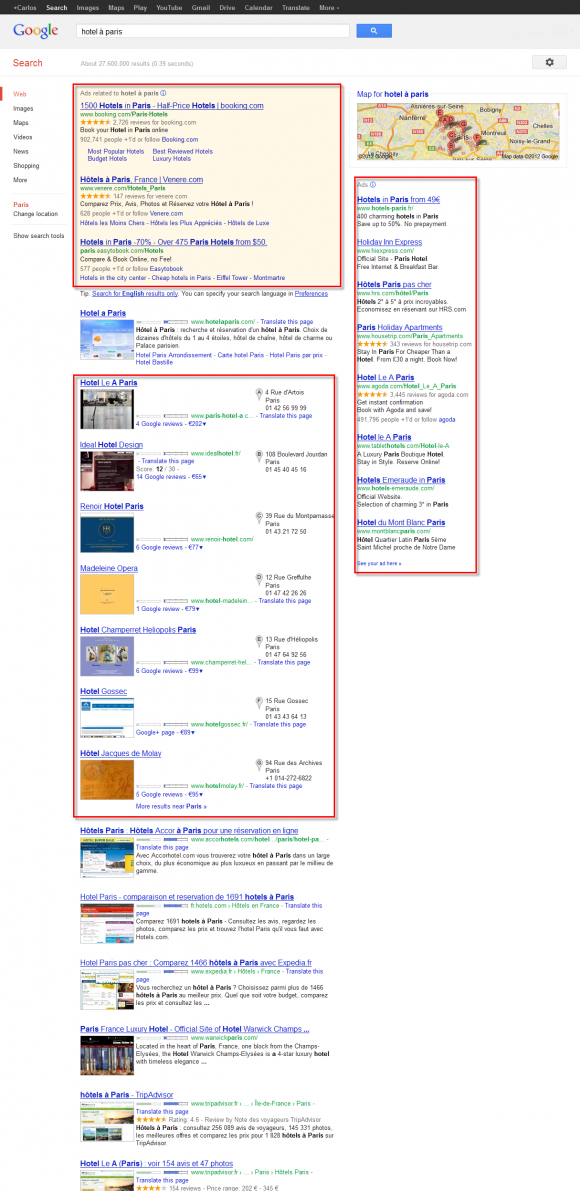Click info icon next to right-column Ads label
Screen dimensions: 580x1191
(373, 185)
